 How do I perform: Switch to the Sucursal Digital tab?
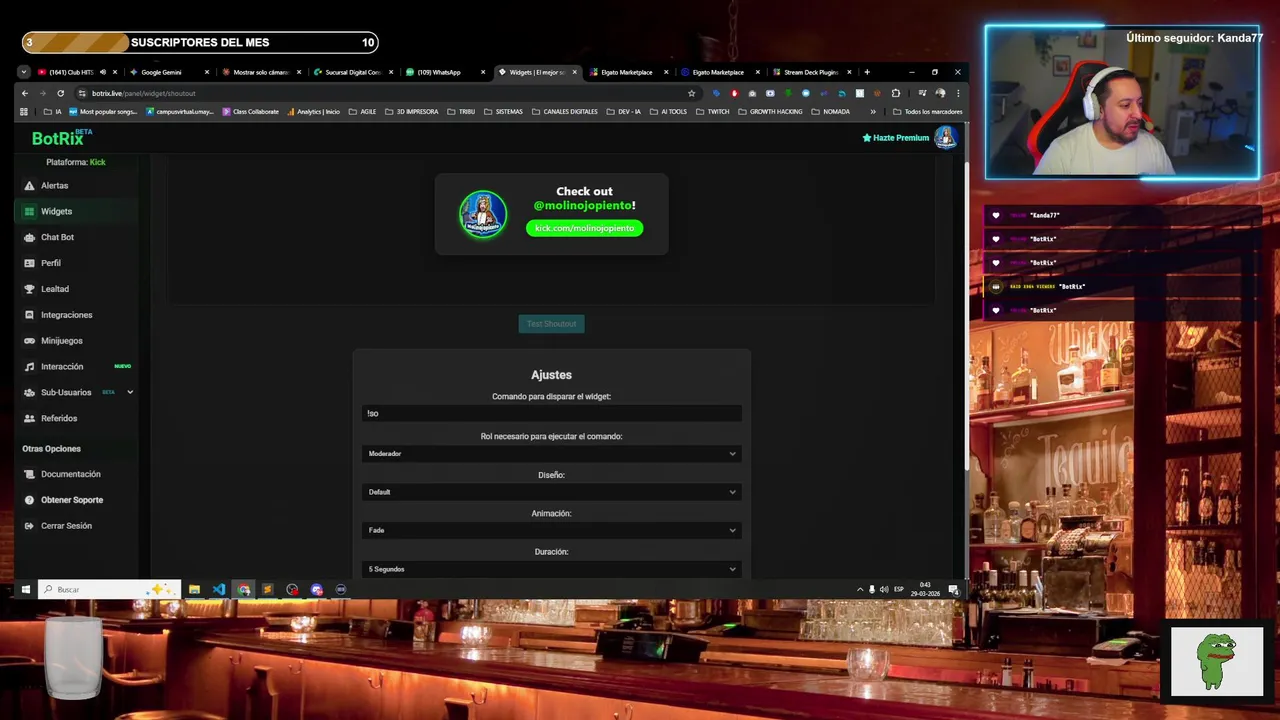click(352, 72)
